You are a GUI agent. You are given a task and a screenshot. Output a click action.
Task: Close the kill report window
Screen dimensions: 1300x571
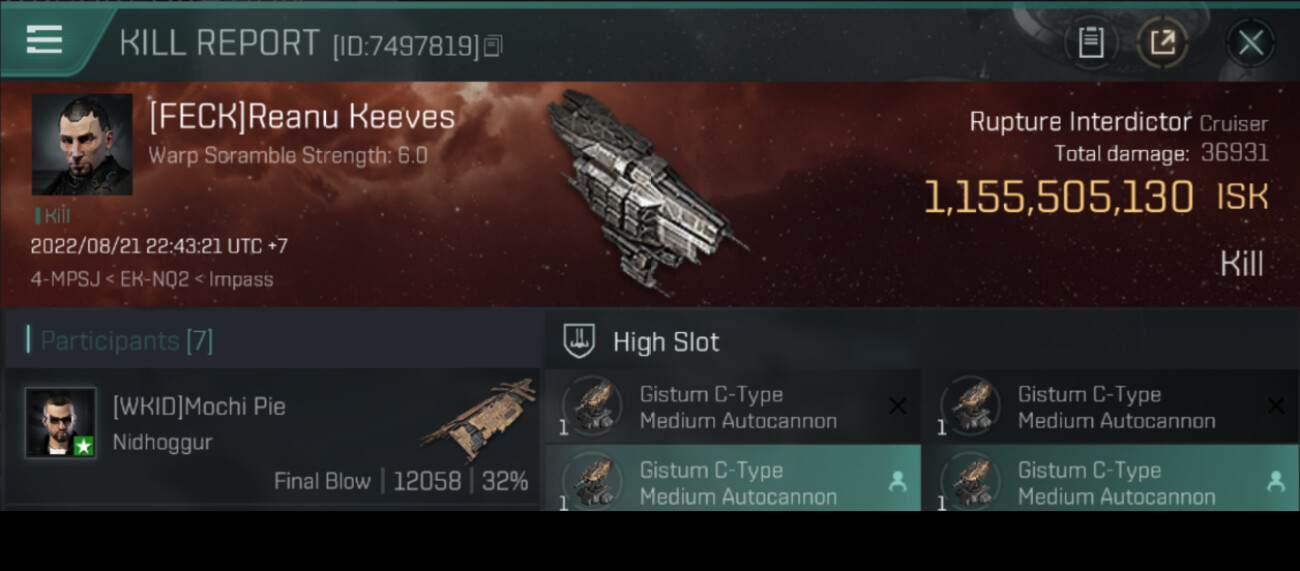(1250, 42)
